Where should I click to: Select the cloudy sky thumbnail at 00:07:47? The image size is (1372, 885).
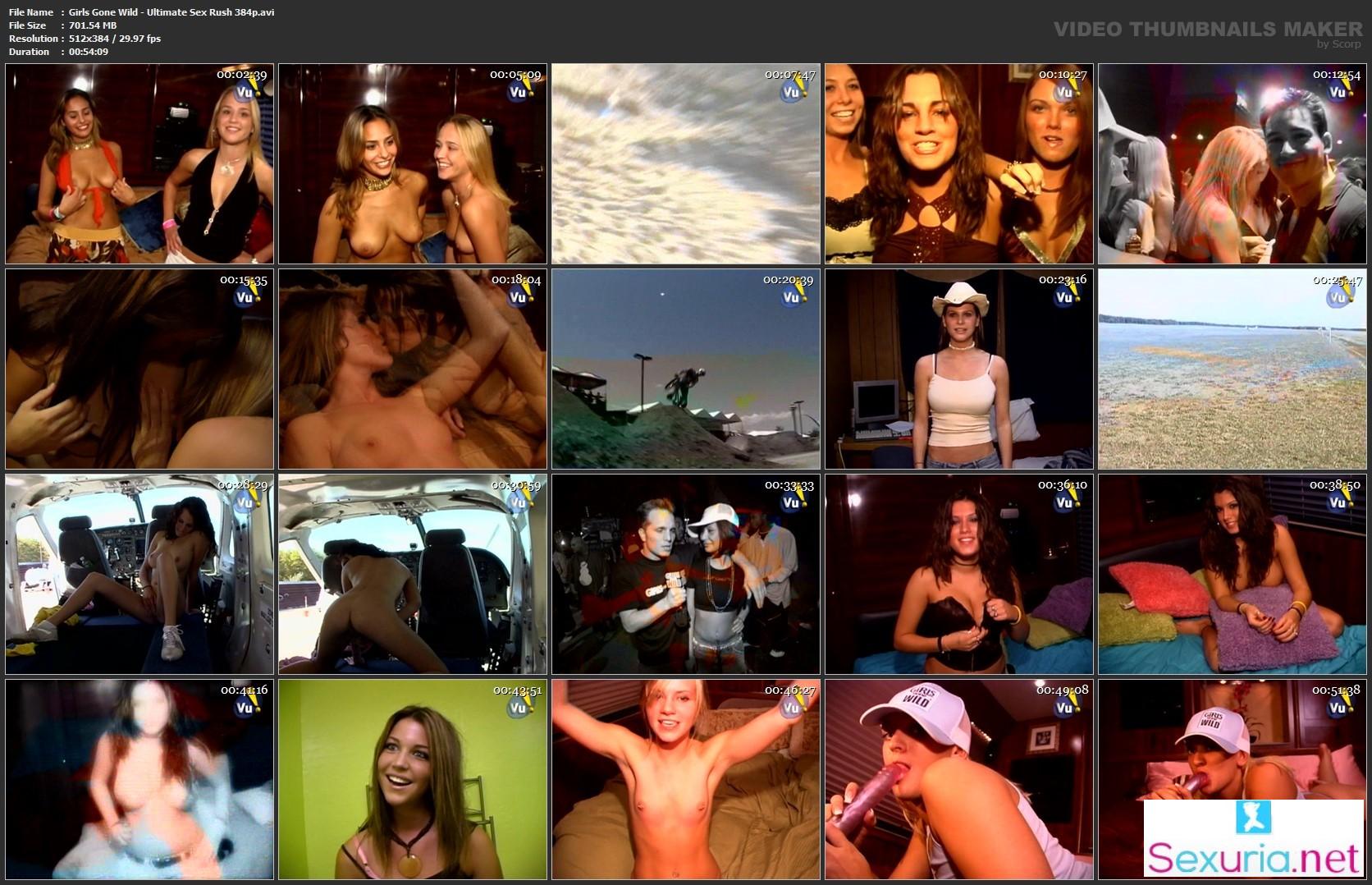(x=685, y=164)
